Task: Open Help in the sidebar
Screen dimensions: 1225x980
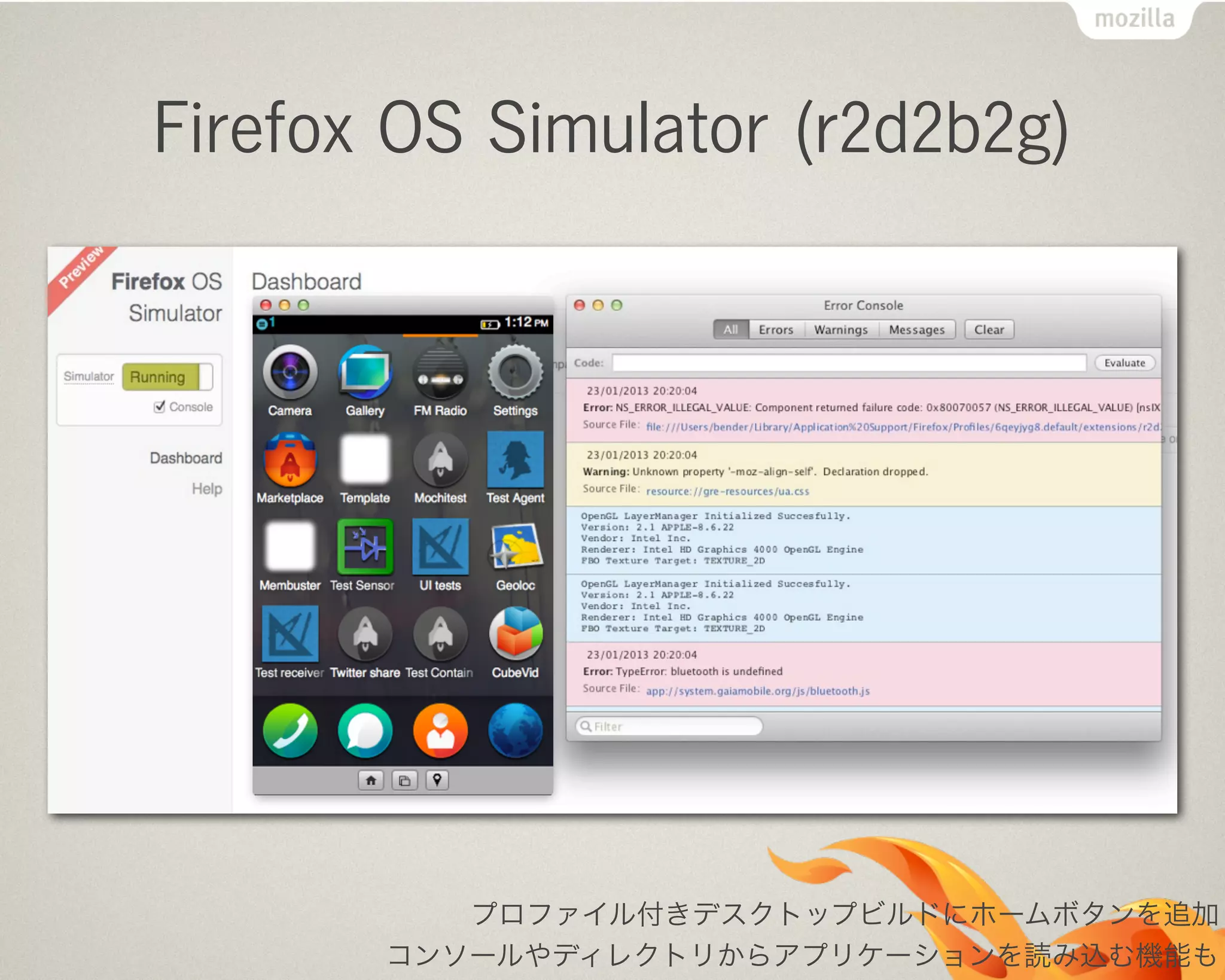Action: coord(207,489)
